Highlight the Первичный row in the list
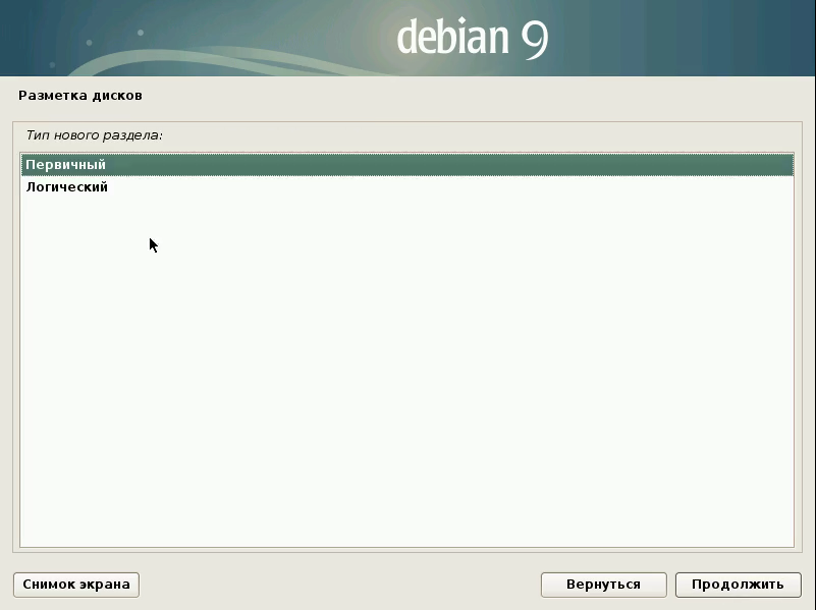The image size is (816, 610). pos(400,165)
